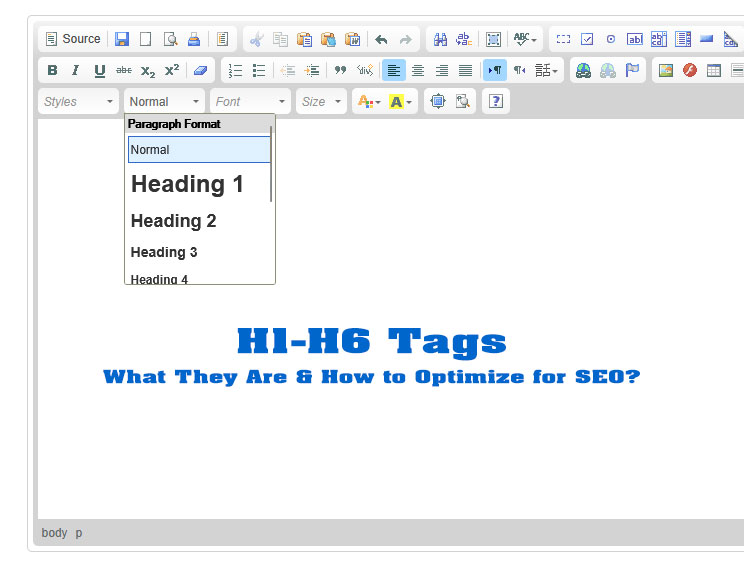The height and width of the screenshot is (562, 744).
Task: Insert a Radio Button form field
Action: pyautogui.click(x=611, y=39)
